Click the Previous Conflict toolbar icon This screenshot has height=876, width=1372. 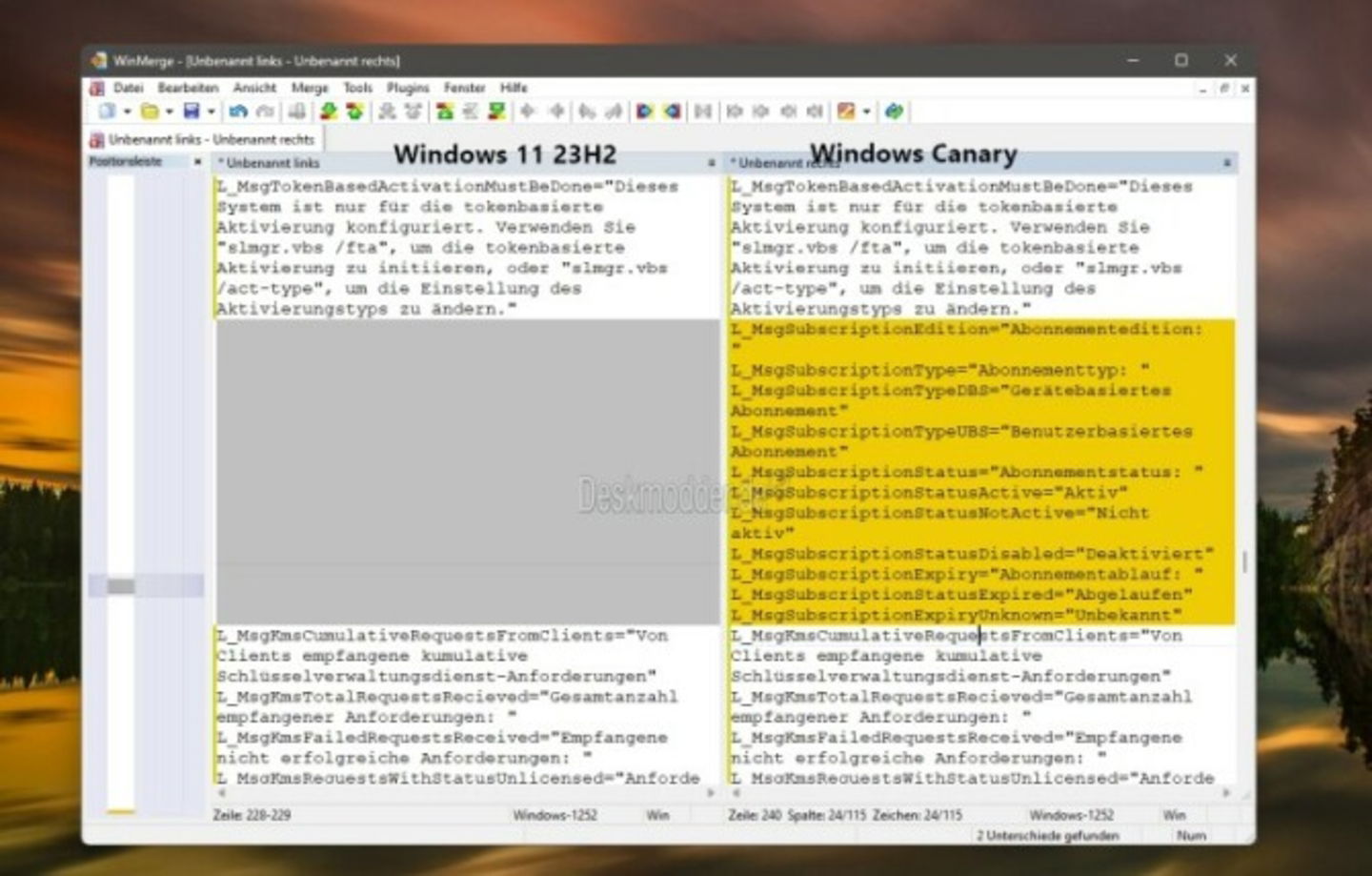coord(413,112)
